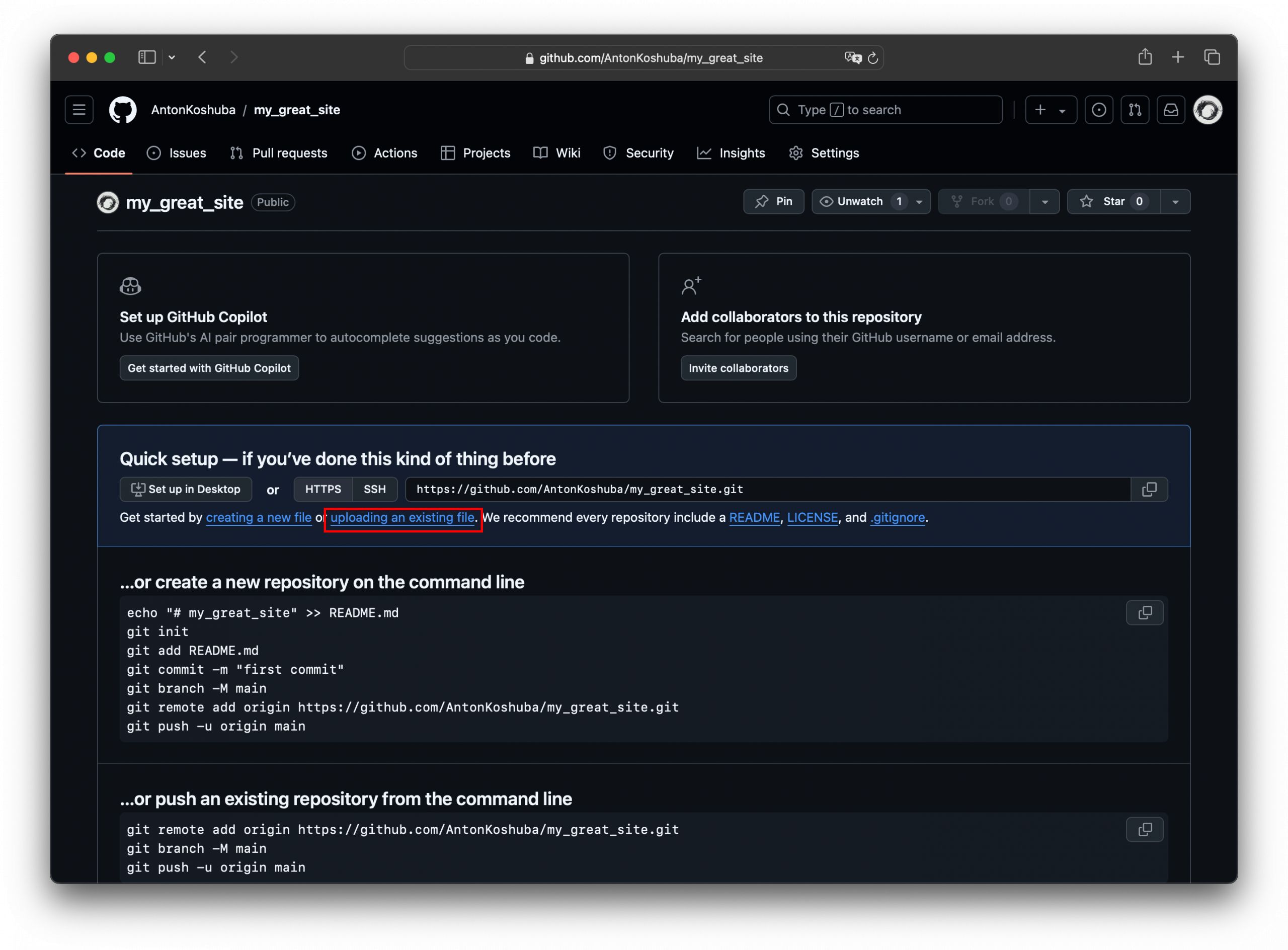Click the Star count badge showing 0
Viewport: 1288px width, 950px height.
tap(1139, 201)
